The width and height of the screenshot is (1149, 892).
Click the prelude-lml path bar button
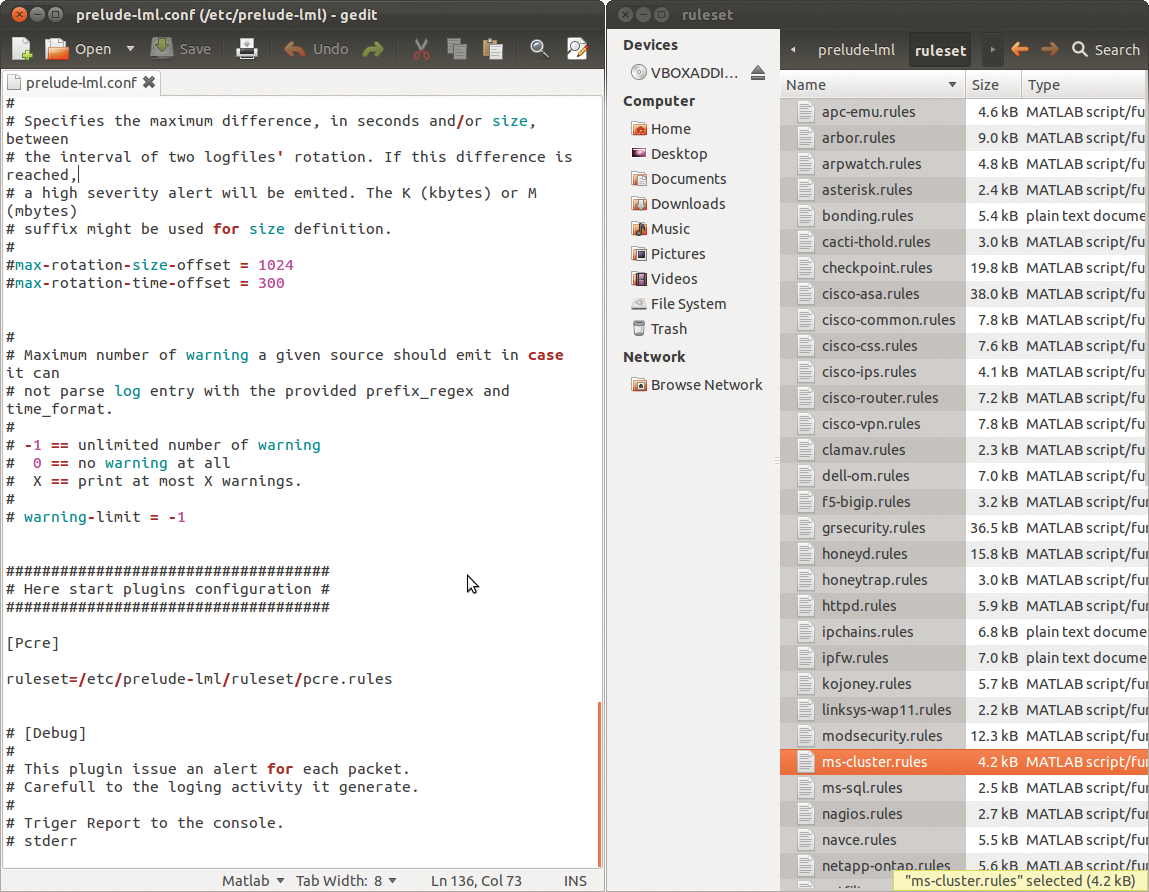pos(856,50)
